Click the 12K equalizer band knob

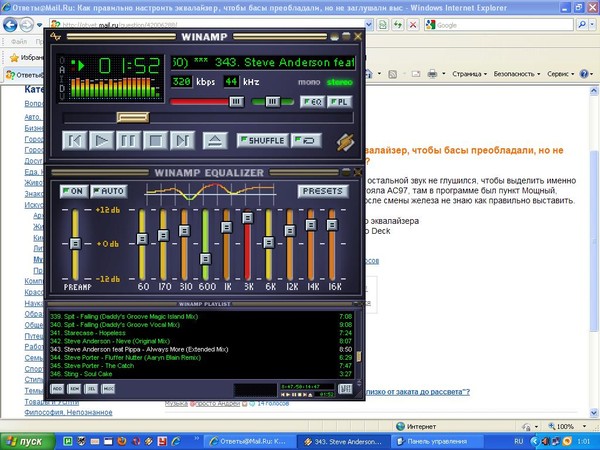click(290, 231)
